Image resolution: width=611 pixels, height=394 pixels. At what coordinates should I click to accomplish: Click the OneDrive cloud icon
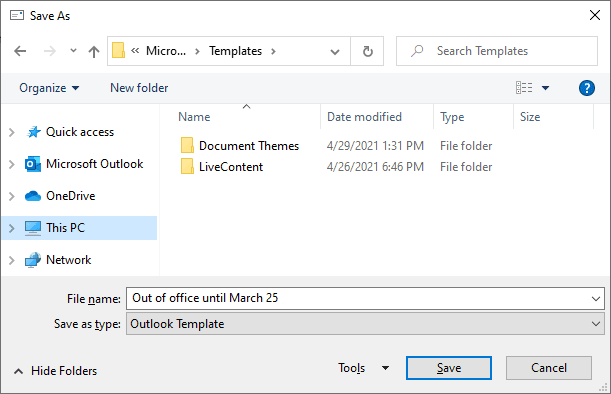click(33, 196)
